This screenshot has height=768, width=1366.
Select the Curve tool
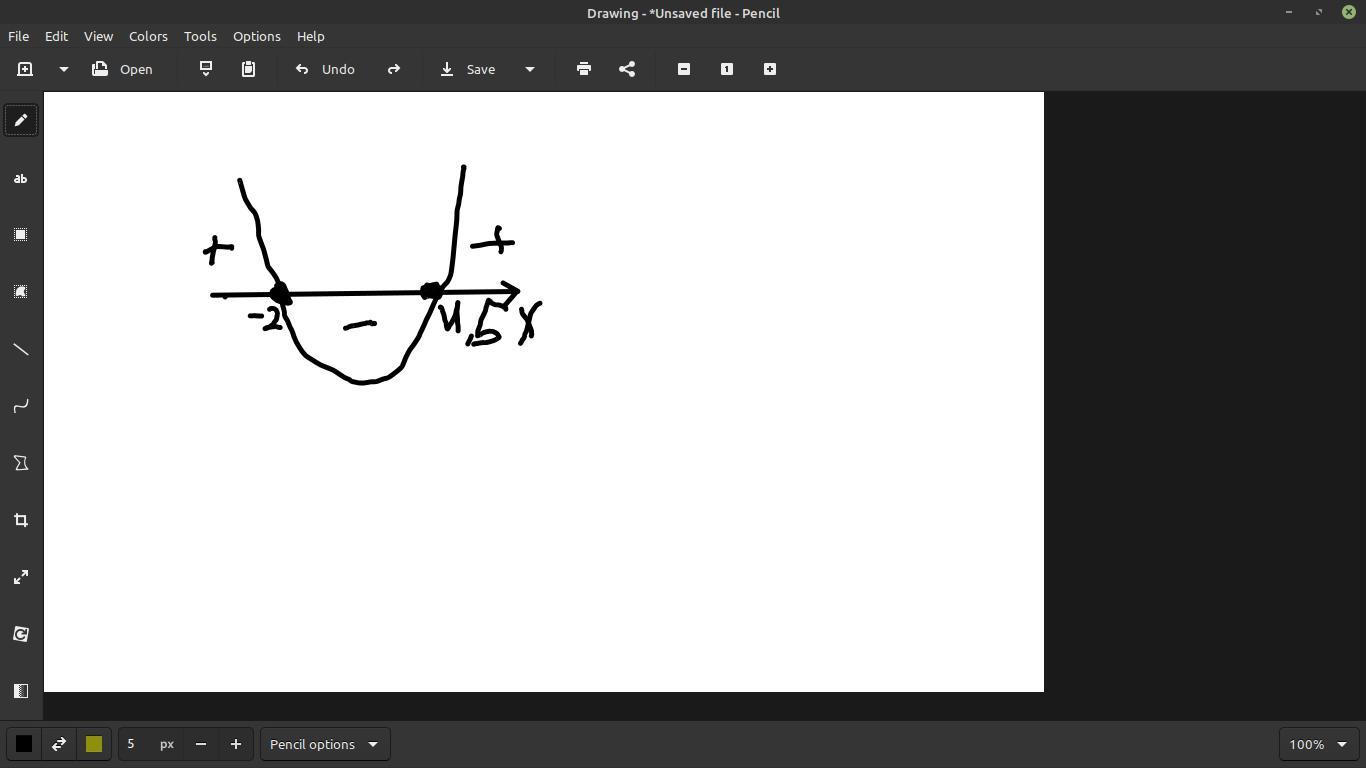[x=21, y=406]
